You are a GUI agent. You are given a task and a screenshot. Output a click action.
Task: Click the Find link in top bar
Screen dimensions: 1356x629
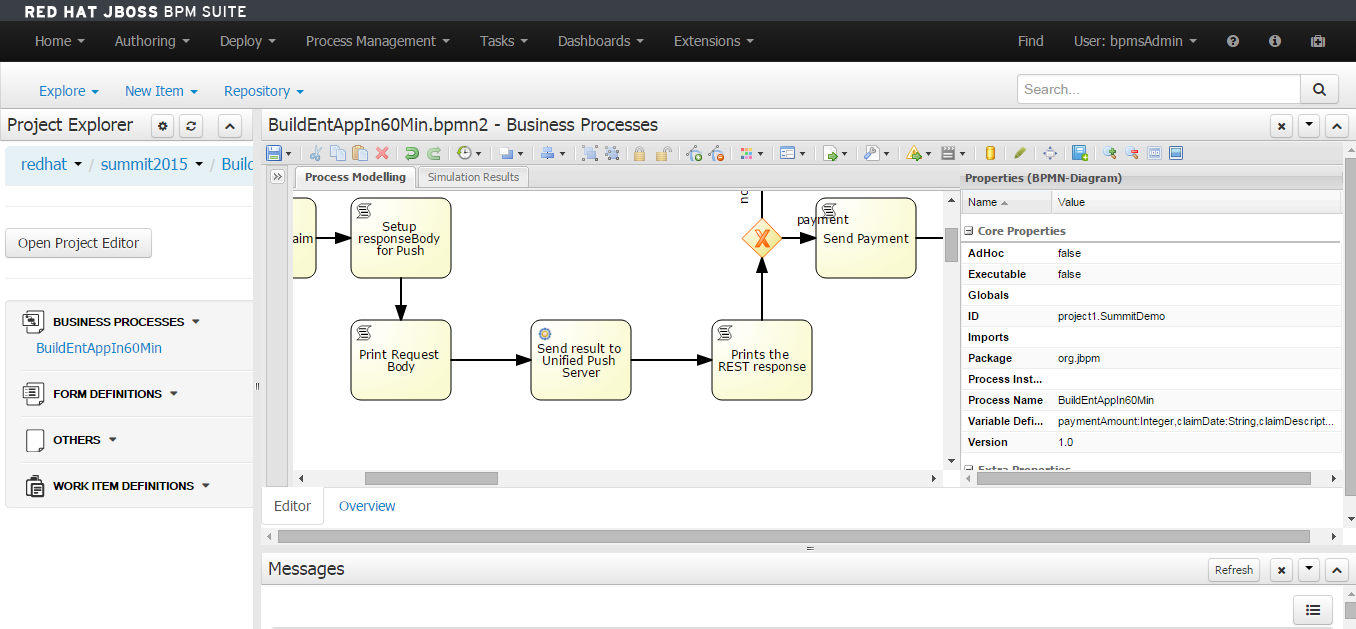pos(1030,41)
